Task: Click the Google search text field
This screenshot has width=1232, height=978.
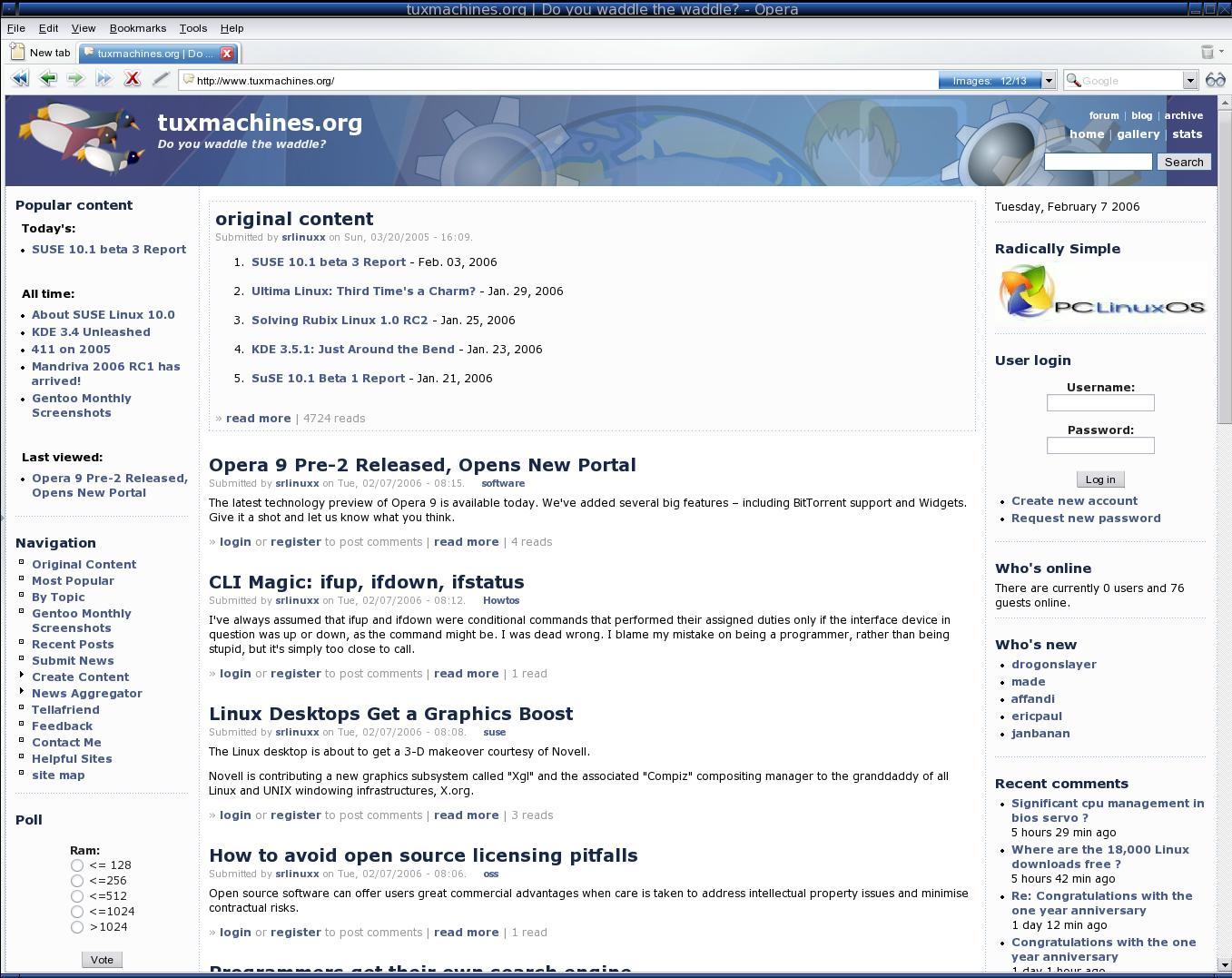Action: click(x=1131, y=81)
